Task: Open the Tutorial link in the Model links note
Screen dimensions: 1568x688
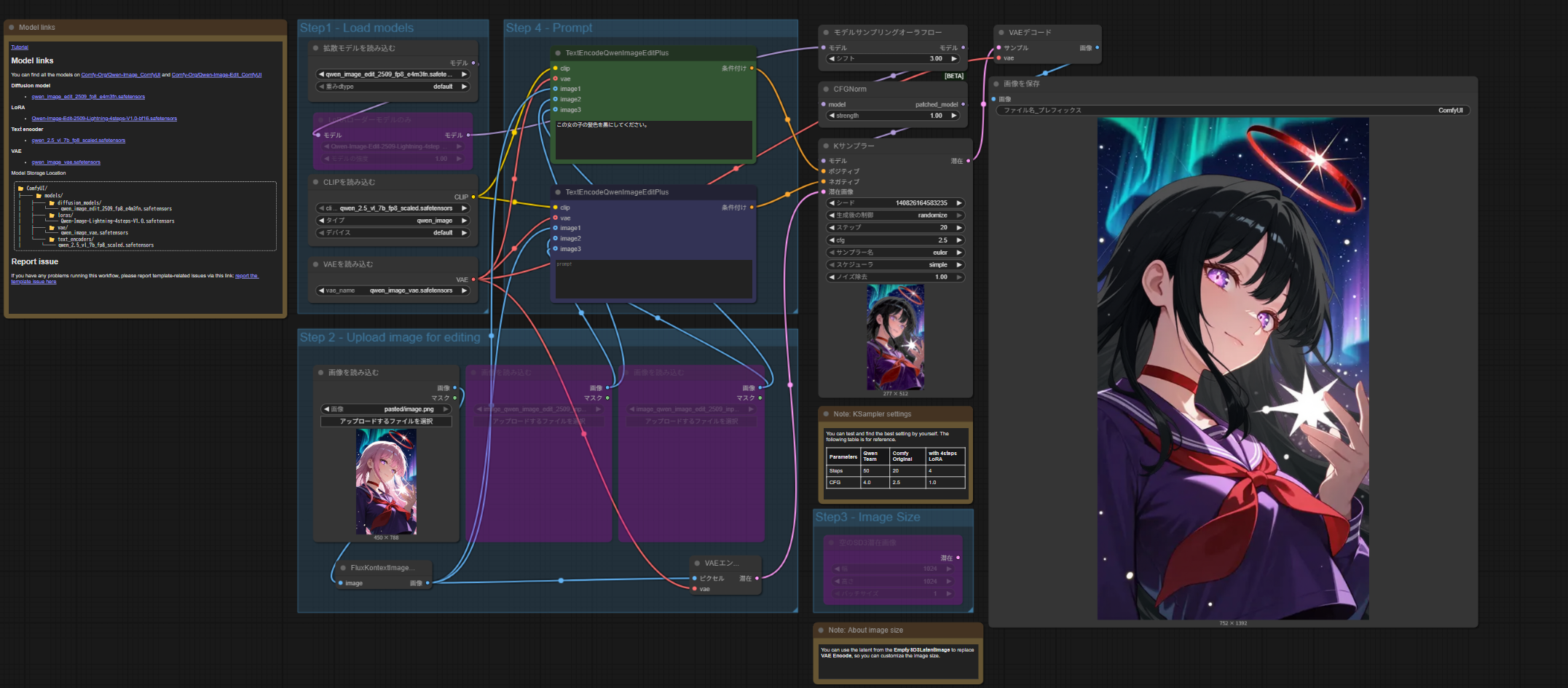Action: coord(20,47)
